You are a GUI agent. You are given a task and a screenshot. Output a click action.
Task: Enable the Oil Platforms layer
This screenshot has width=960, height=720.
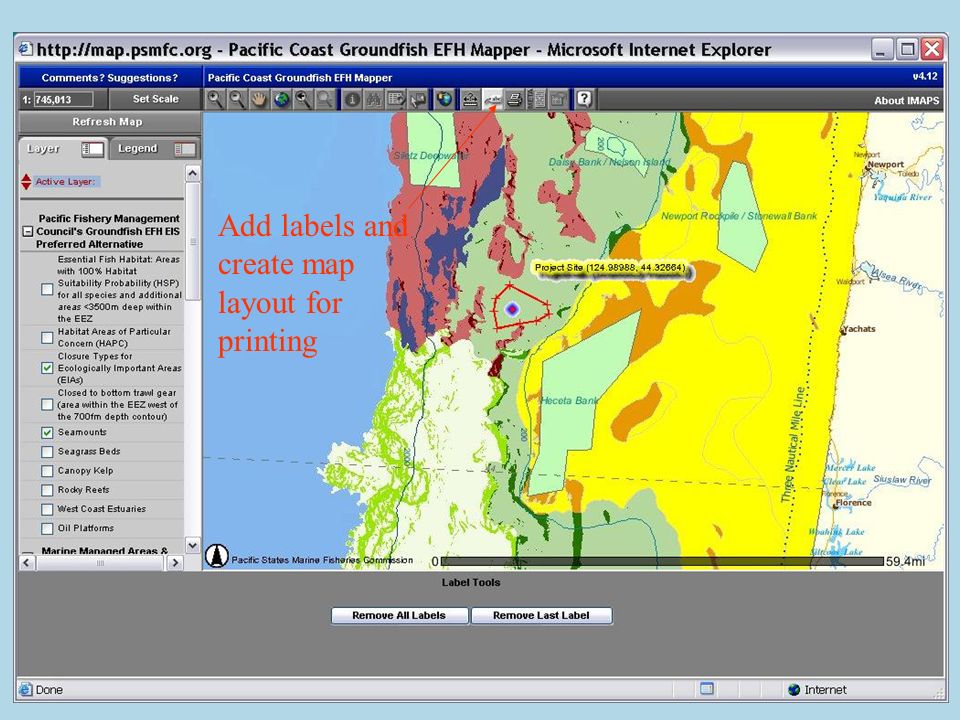(47, 528)
